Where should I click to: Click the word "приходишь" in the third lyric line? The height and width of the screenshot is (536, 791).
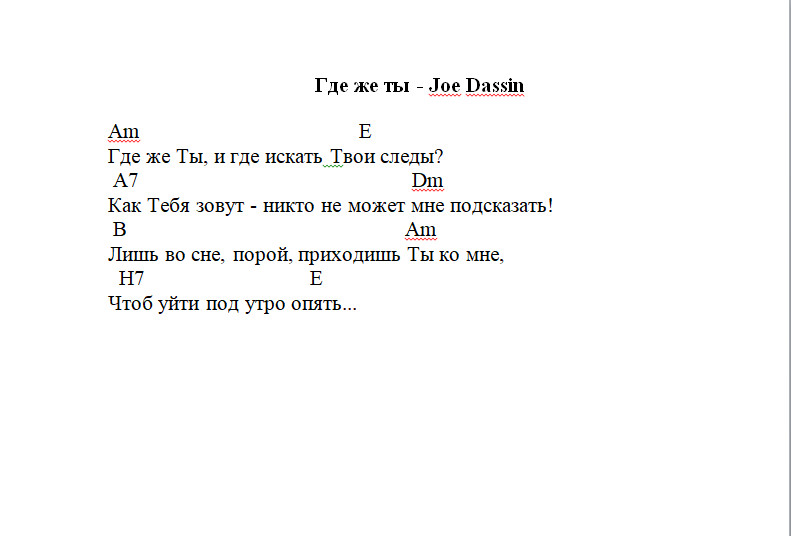pyautogui.click(x=351, y=255)
